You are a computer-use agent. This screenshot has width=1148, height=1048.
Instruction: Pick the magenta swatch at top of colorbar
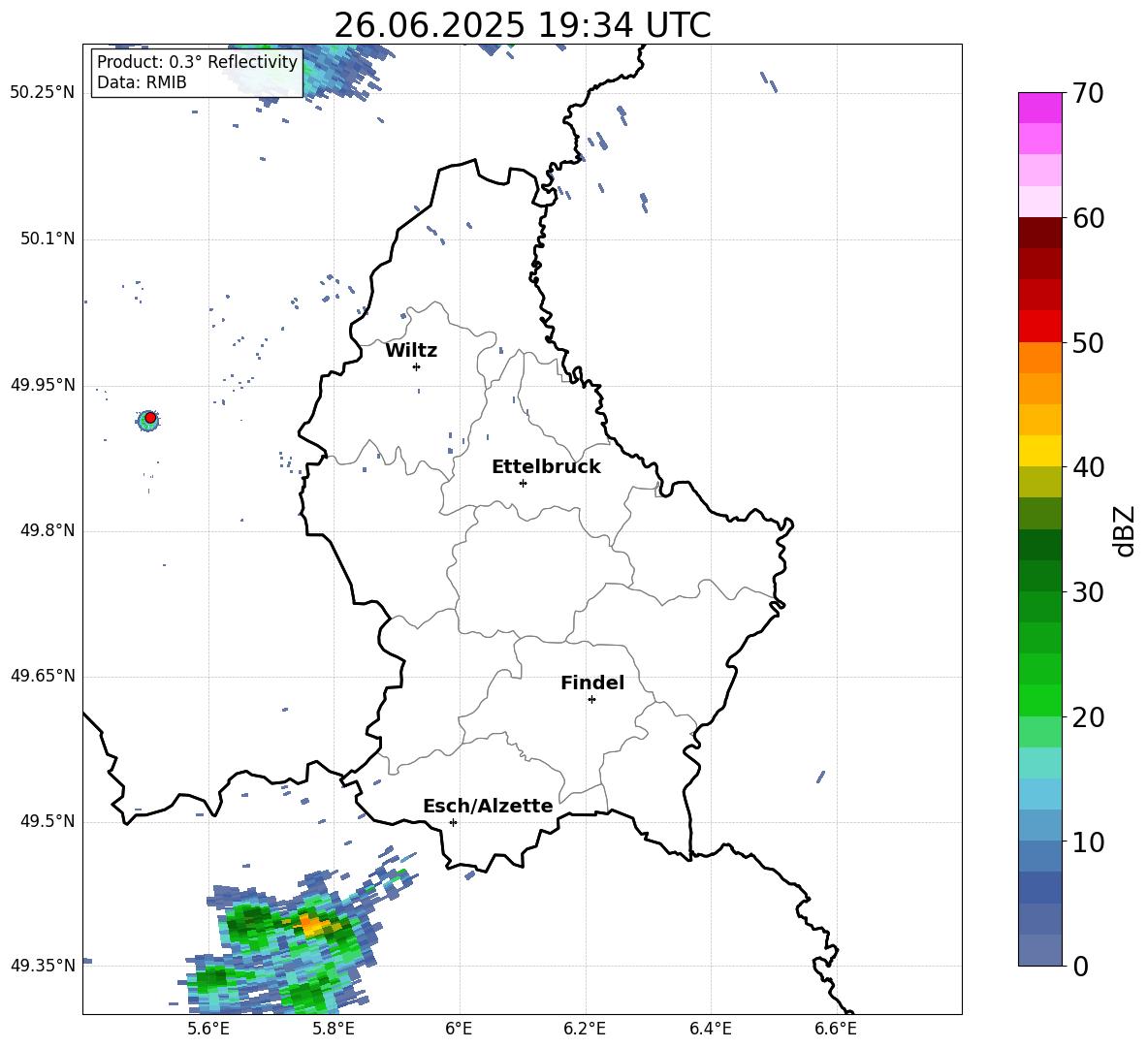pyautogui.click(x=1039, y=109)
